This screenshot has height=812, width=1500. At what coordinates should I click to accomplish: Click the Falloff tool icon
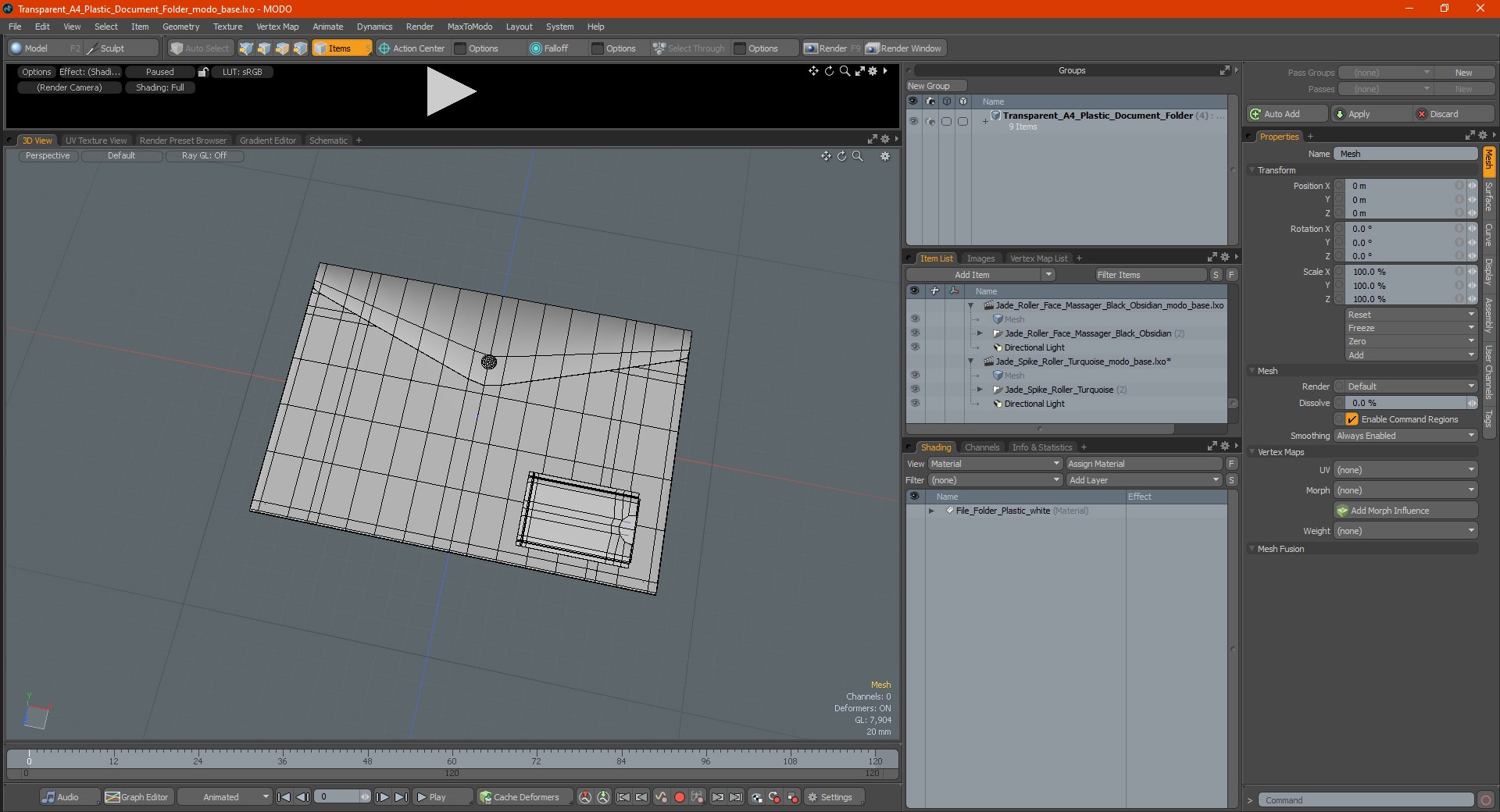pyautogui.click(x=536, y=48)
